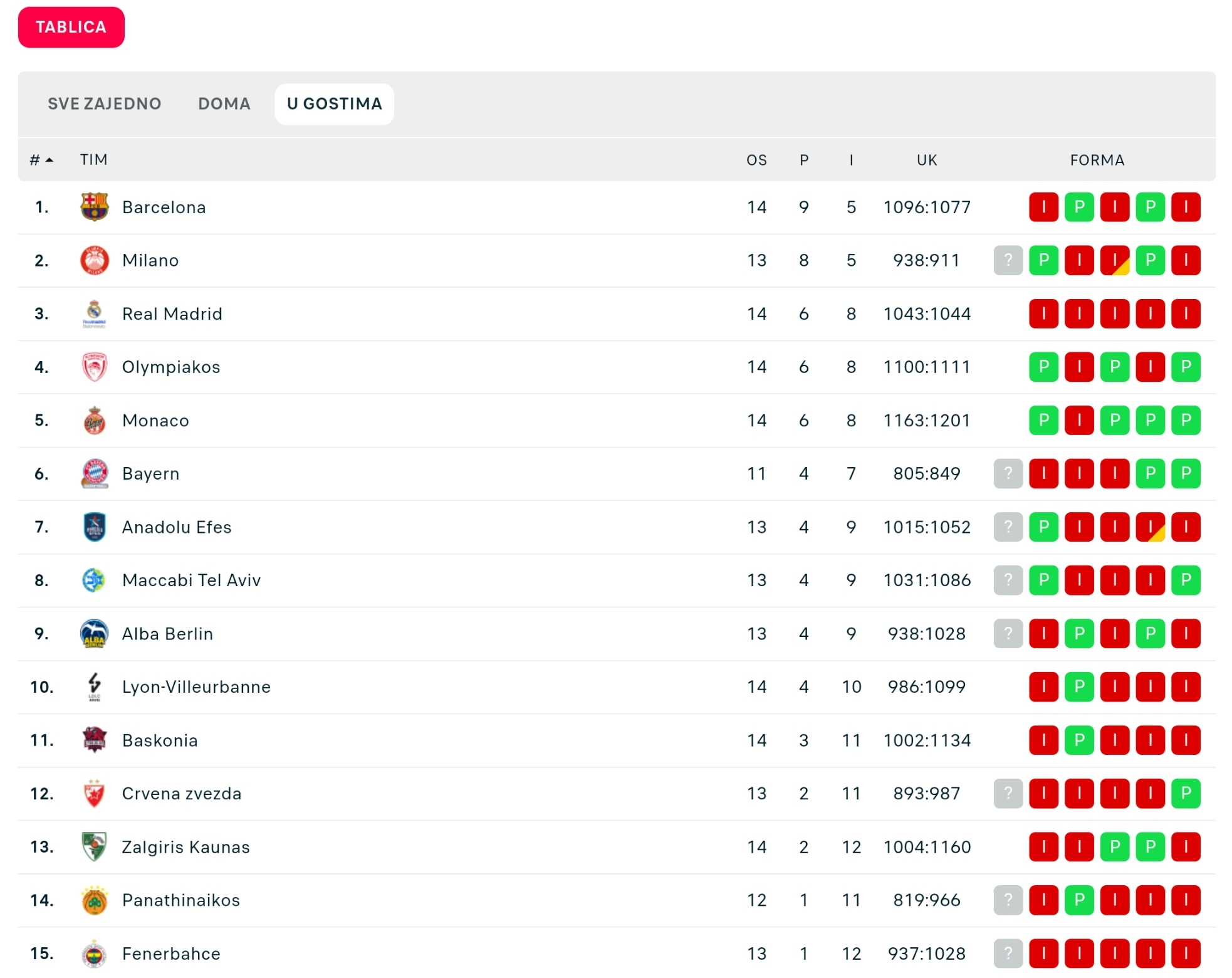Click the Anadolu Efes logo

point(95,527)
